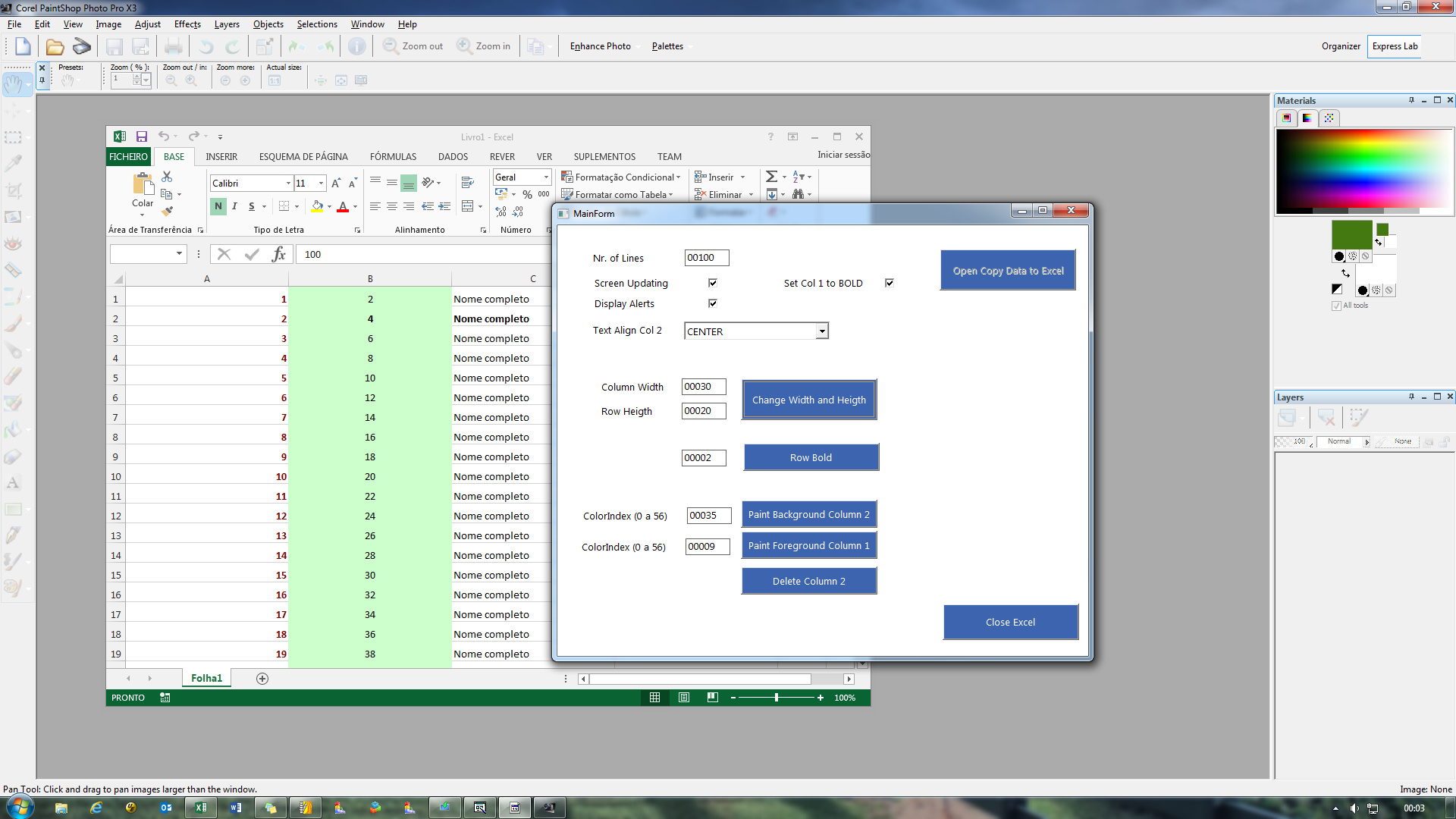Click the Open folder icon in toolbar
This screenshot has height=819, width=1456.
point(55,47)
